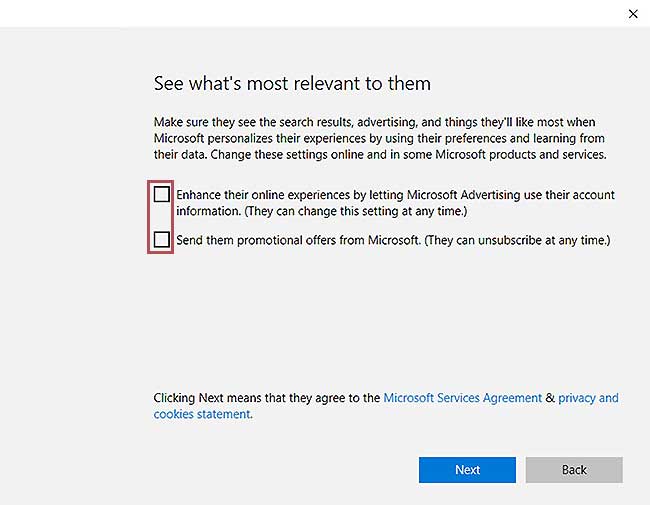The width and height of the screenshot is (650, 505).
Task: Tick the promotional offers from Microsoft checkbox
Action: point(162,239)
